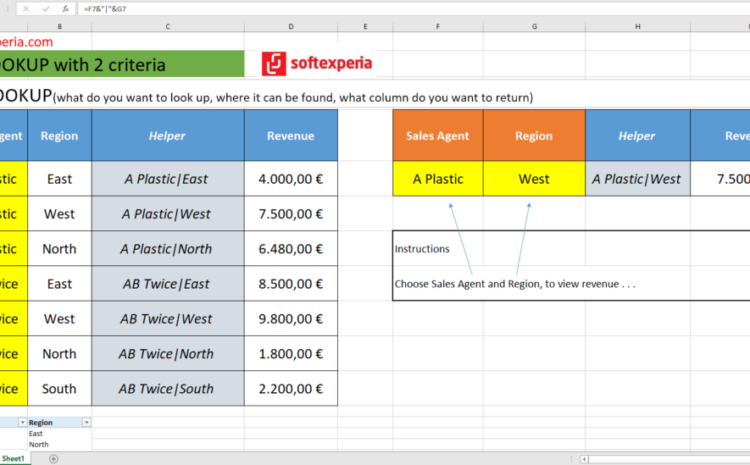Screen dimensions: 750x465
Task: Click the Instructions label text
Action: [x=422, y=249]
